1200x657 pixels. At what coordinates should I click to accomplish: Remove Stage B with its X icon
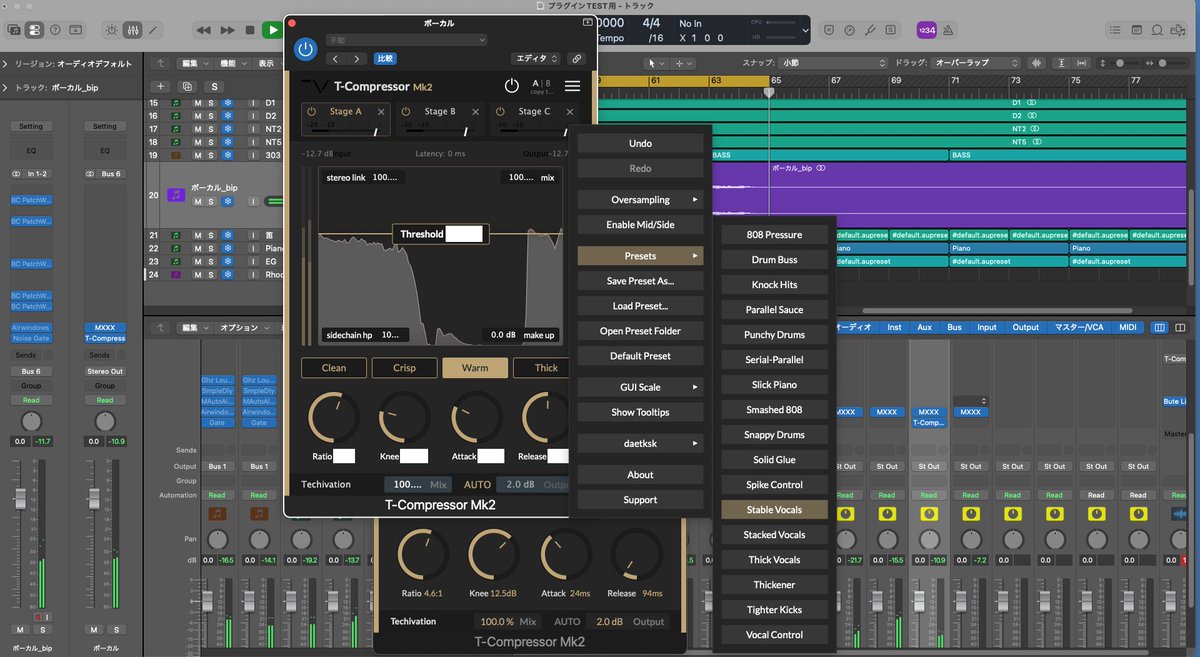[x=476, y=112]
